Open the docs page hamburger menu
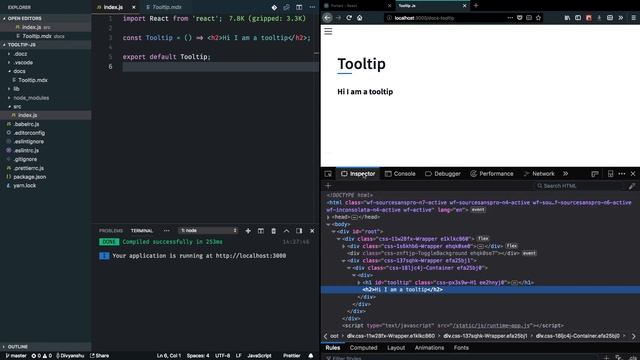The image size is (640, 360). pos(328,31)
